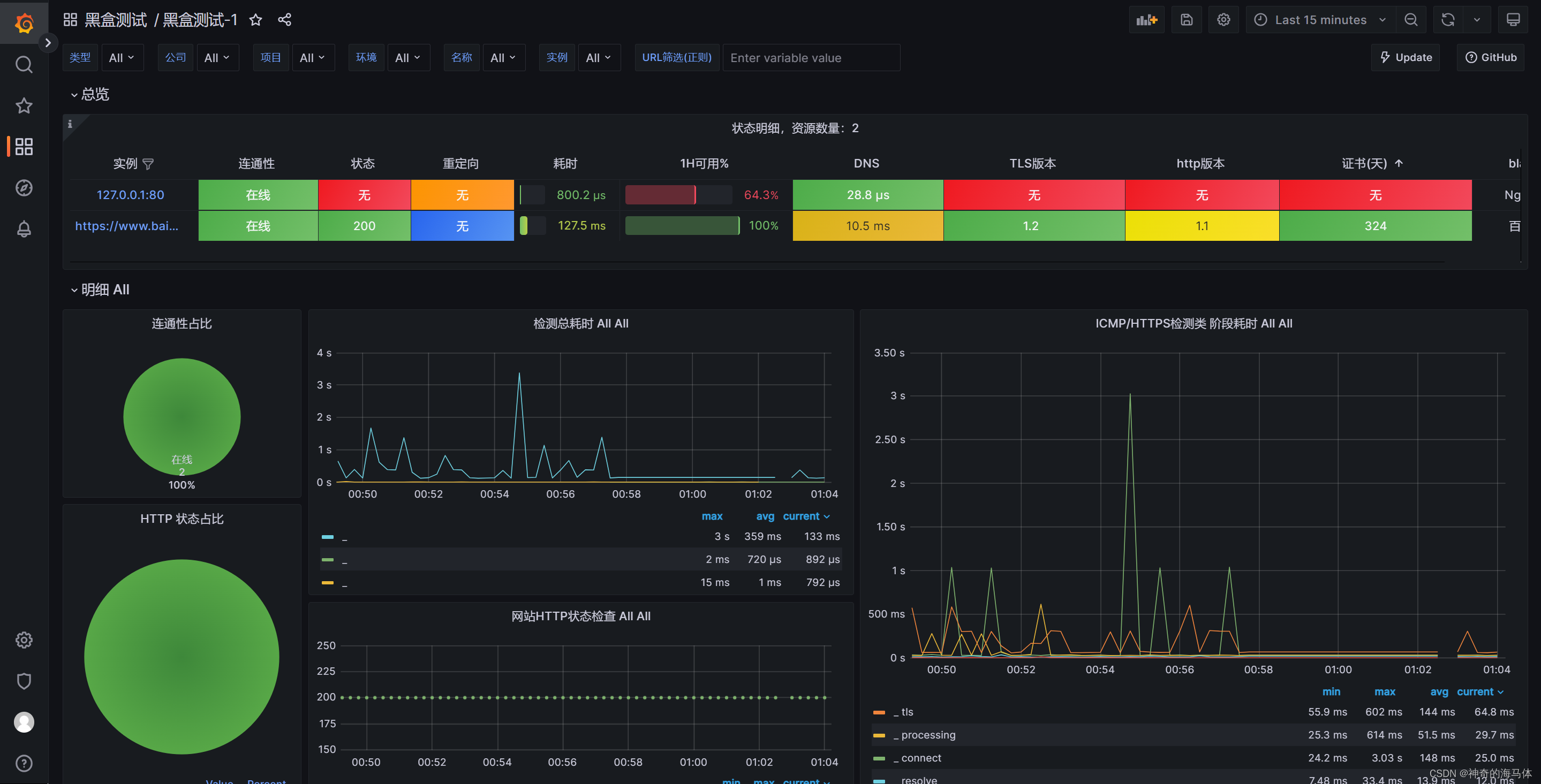Open the Last 15 minutes time picker
The width and height of the screenshot is (1541, 784).
[1321, 20]
